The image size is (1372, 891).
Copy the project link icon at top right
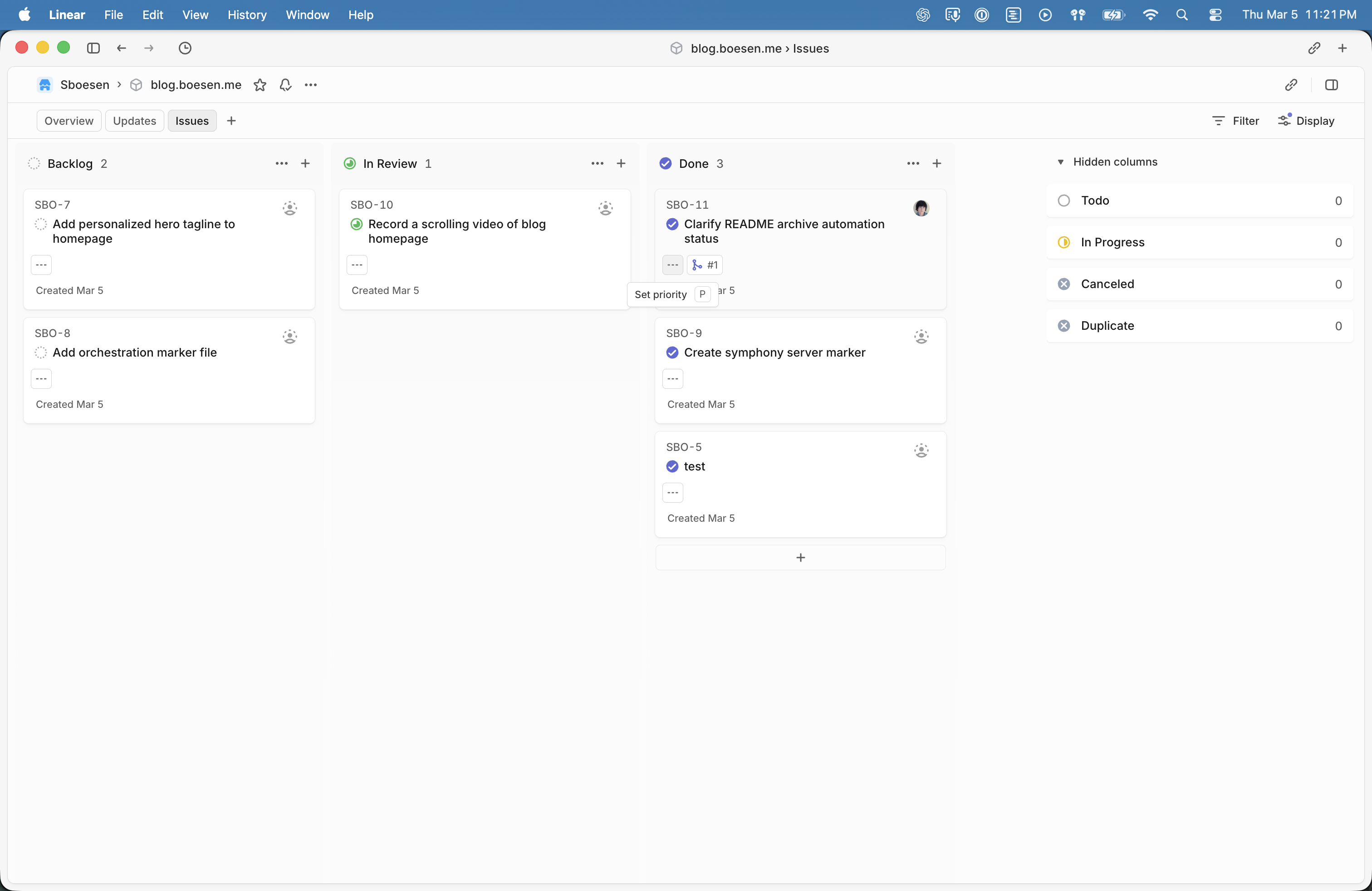pos(1315,49)
